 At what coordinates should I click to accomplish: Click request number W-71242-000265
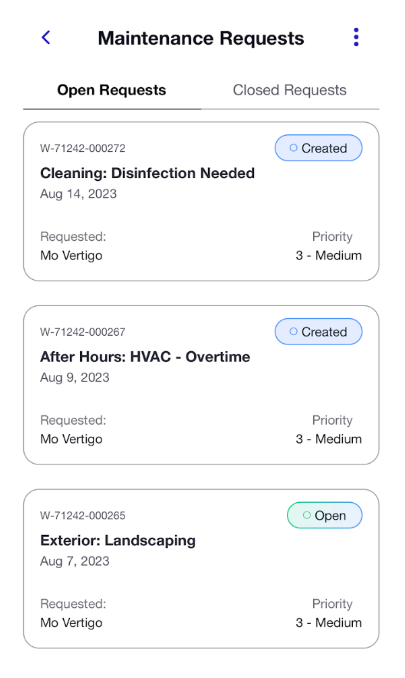pos(83,515)
